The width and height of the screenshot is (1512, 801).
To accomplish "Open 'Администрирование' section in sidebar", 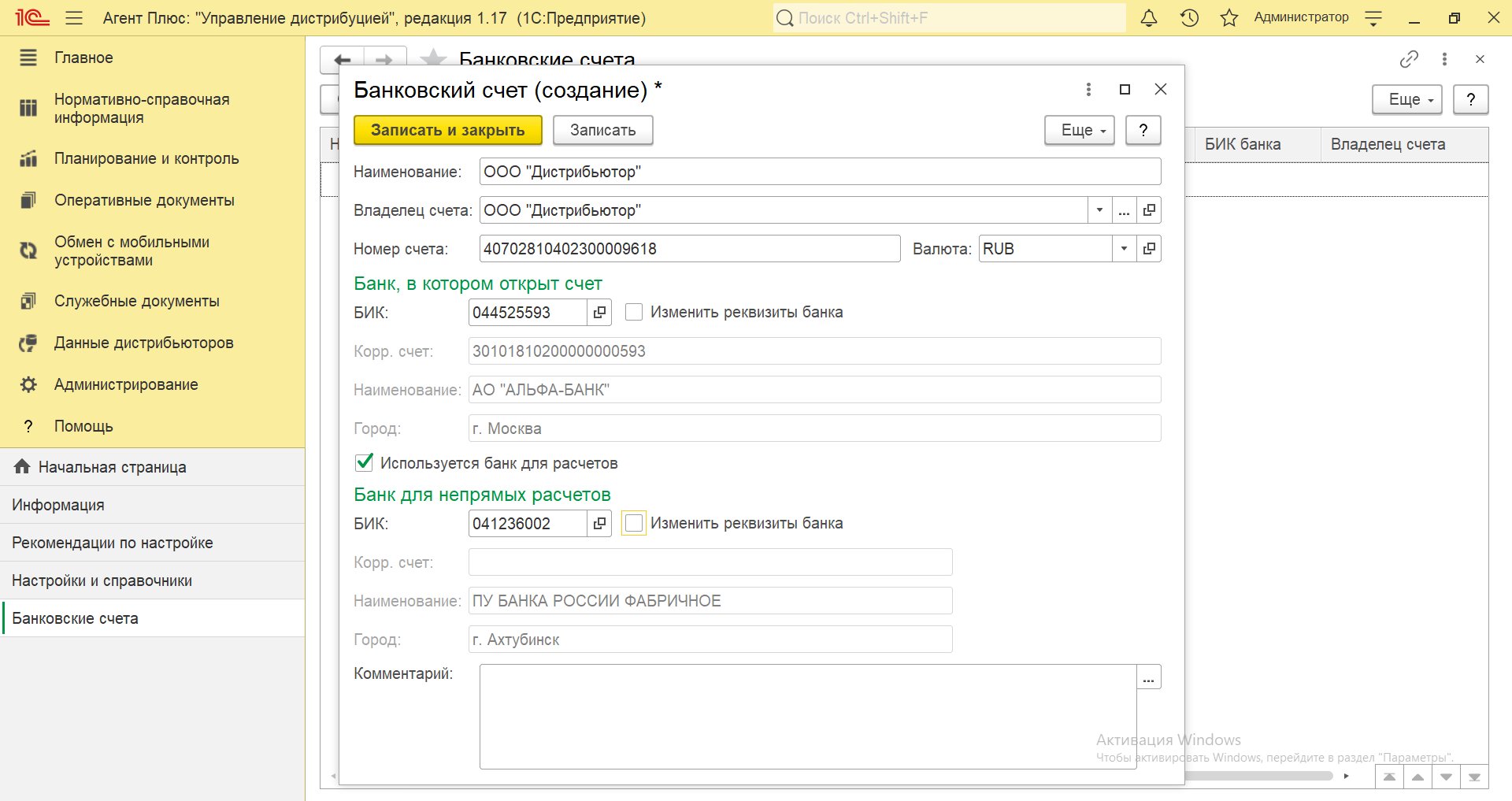I will point(126,384).
